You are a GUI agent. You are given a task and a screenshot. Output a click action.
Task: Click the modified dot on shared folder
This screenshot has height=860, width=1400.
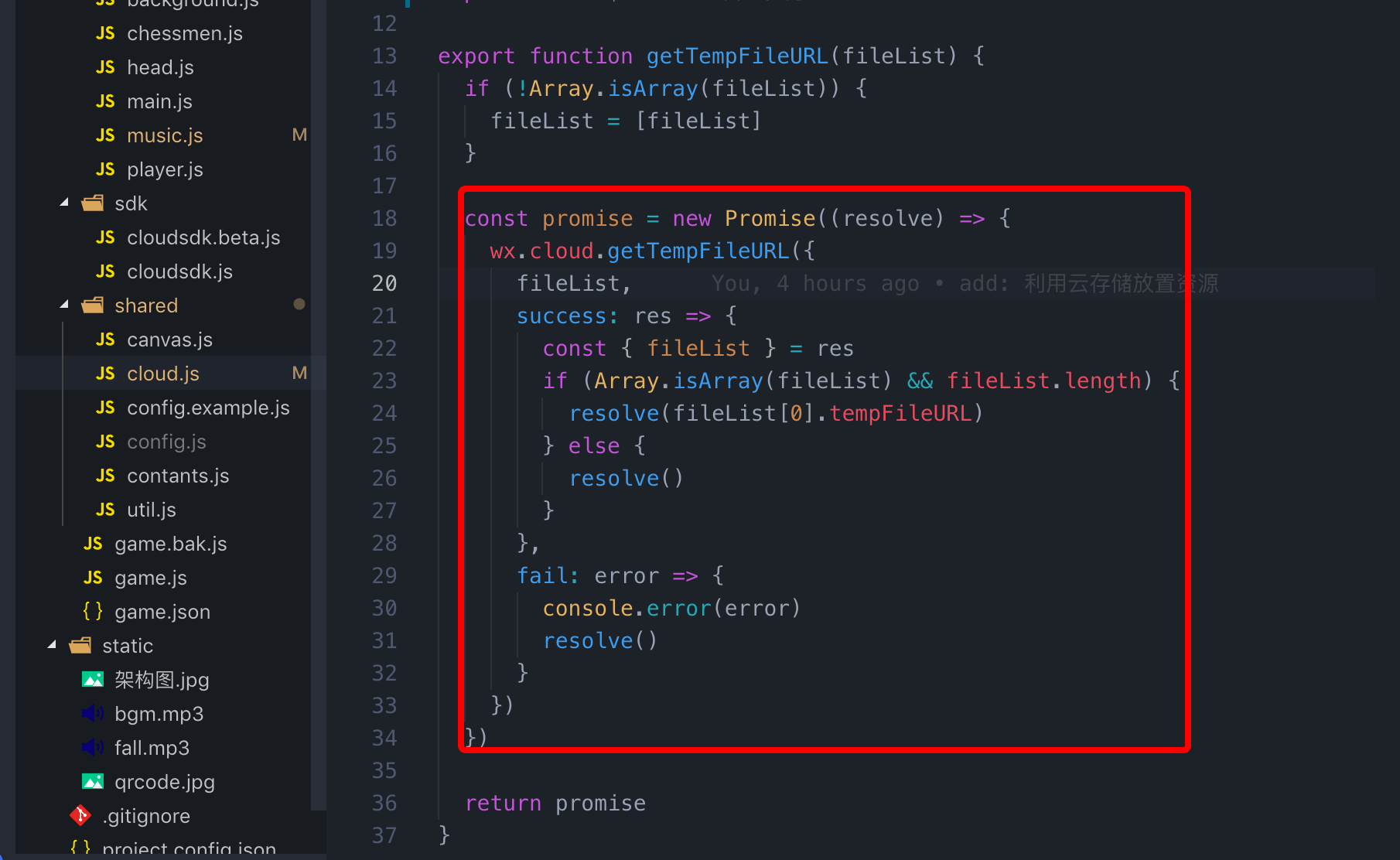click(299, 305)
